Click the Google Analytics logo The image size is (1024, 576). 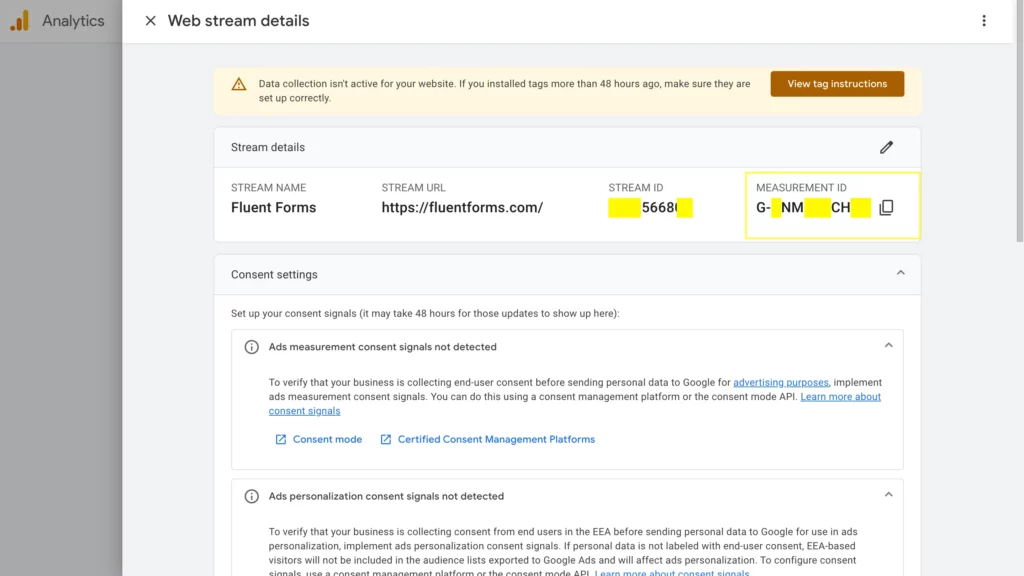20,21
